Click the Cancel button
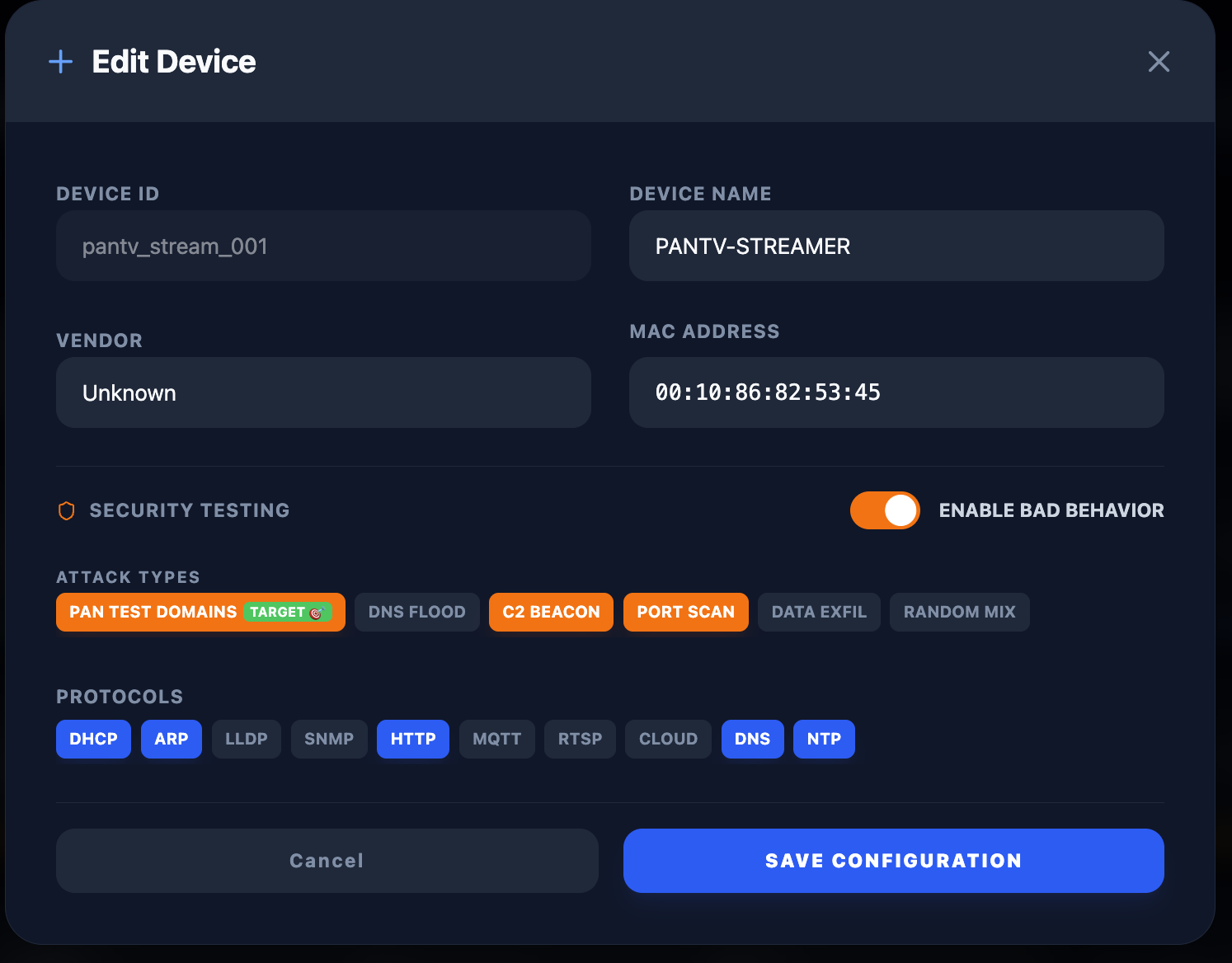Image resolution: width=1232 pixels, height=963 pixels. click(327, 861)
